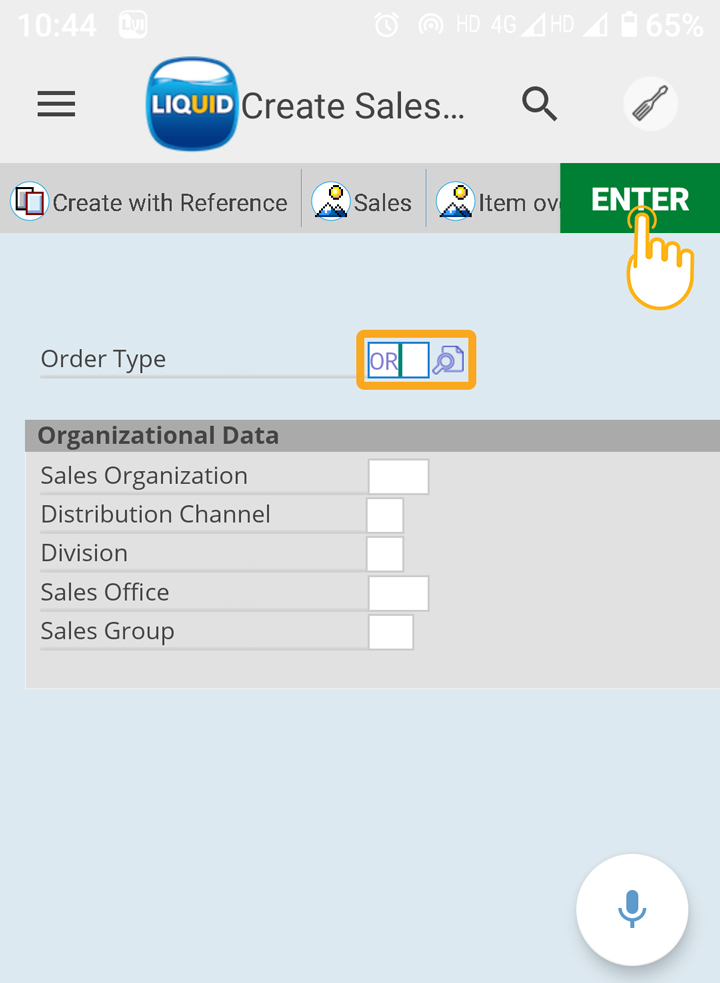
Task: Open the hamburger navigation menu
Action: coord(56,104)
